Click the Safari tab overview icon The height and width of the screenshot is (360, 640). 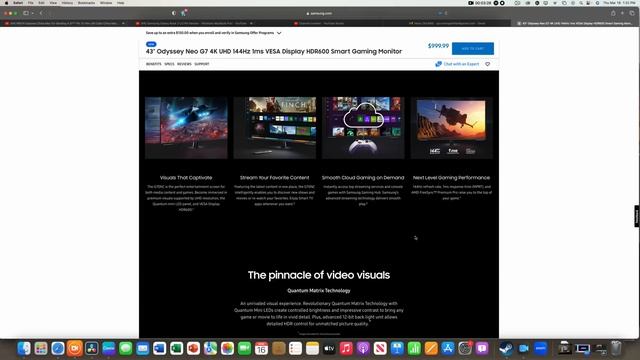632,13
